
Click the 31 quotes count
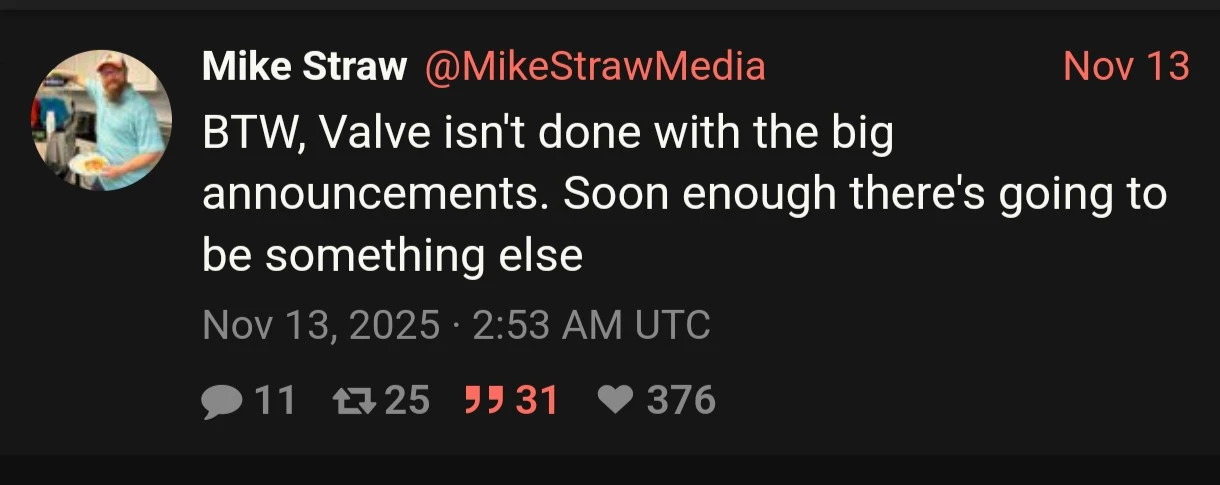[x=536, y=401]
